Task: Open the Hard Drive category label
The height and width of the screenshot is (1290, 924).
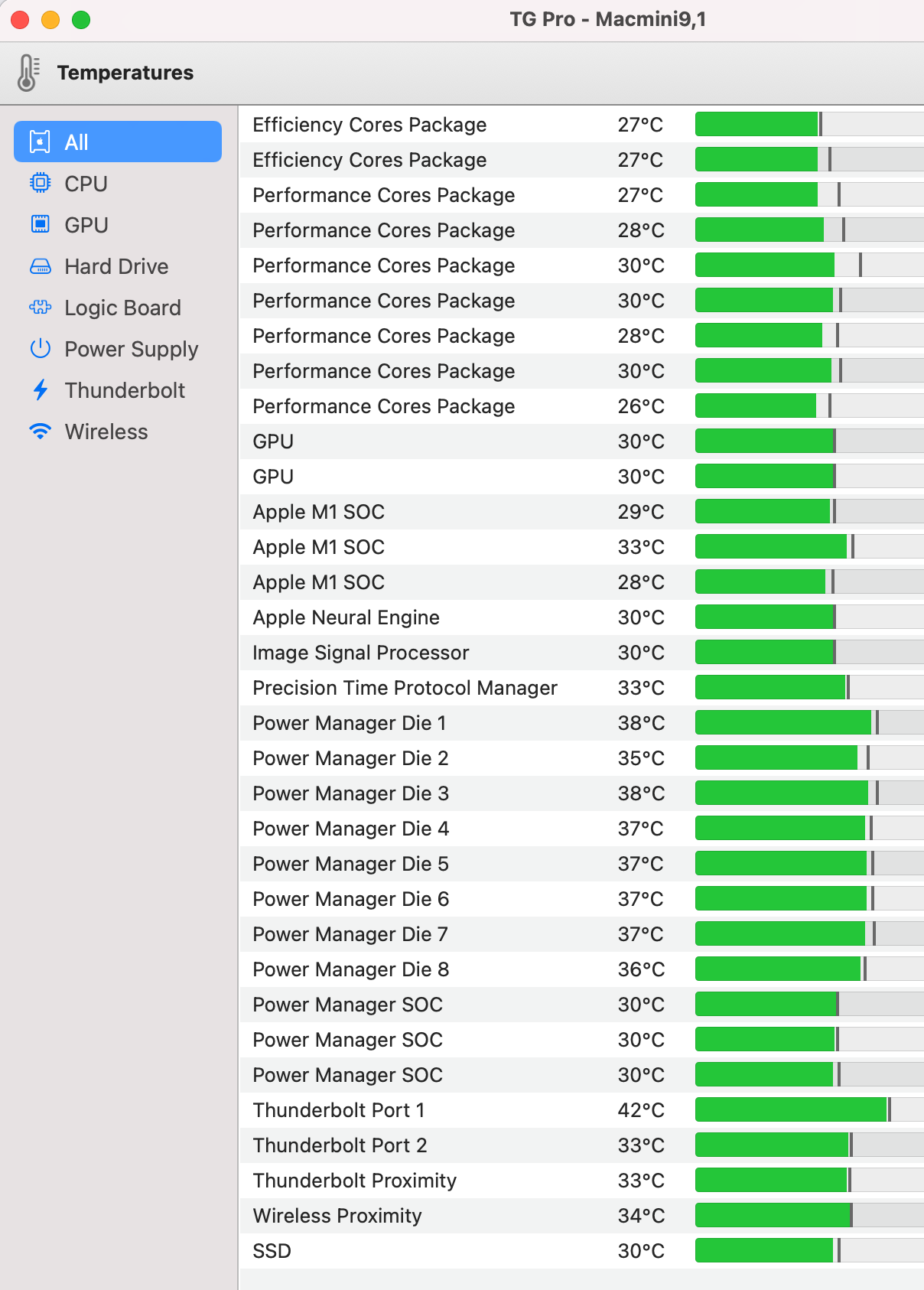Action: point(116,266)
